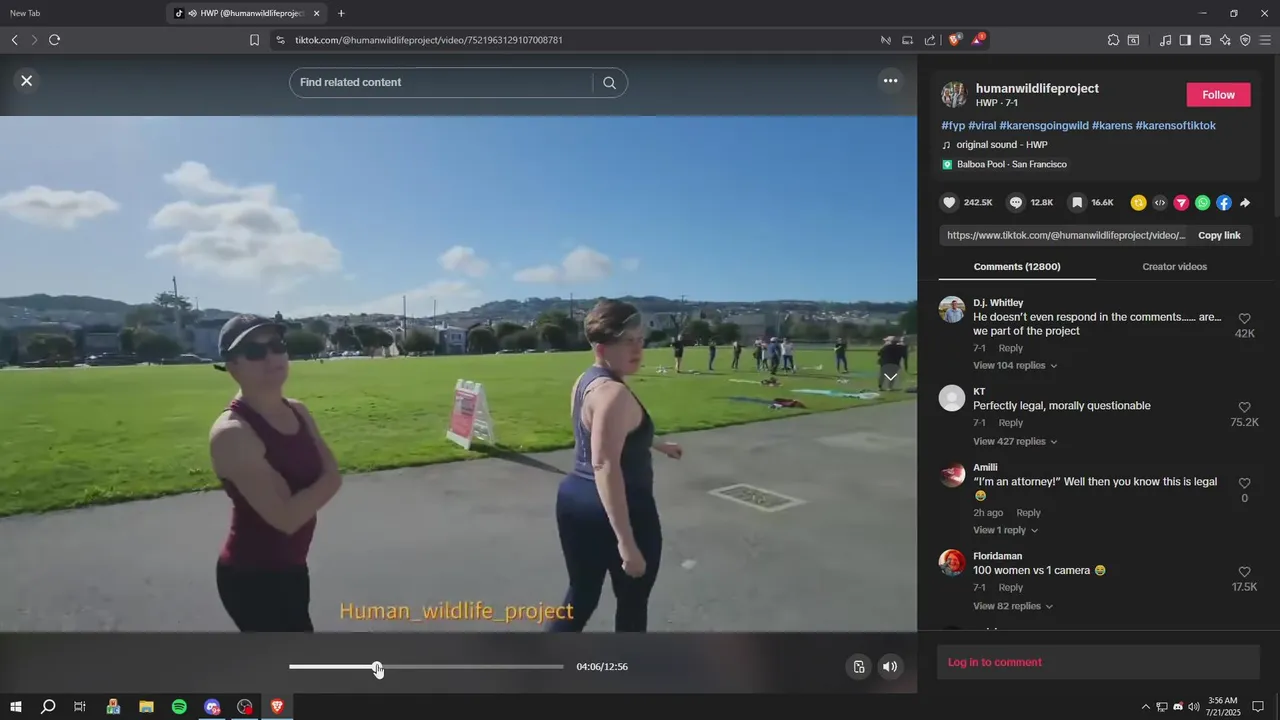This screenshot has width=1280, height=720.
Task: Click the humanwildlifeproject avatar
Action: click(954, 95)
